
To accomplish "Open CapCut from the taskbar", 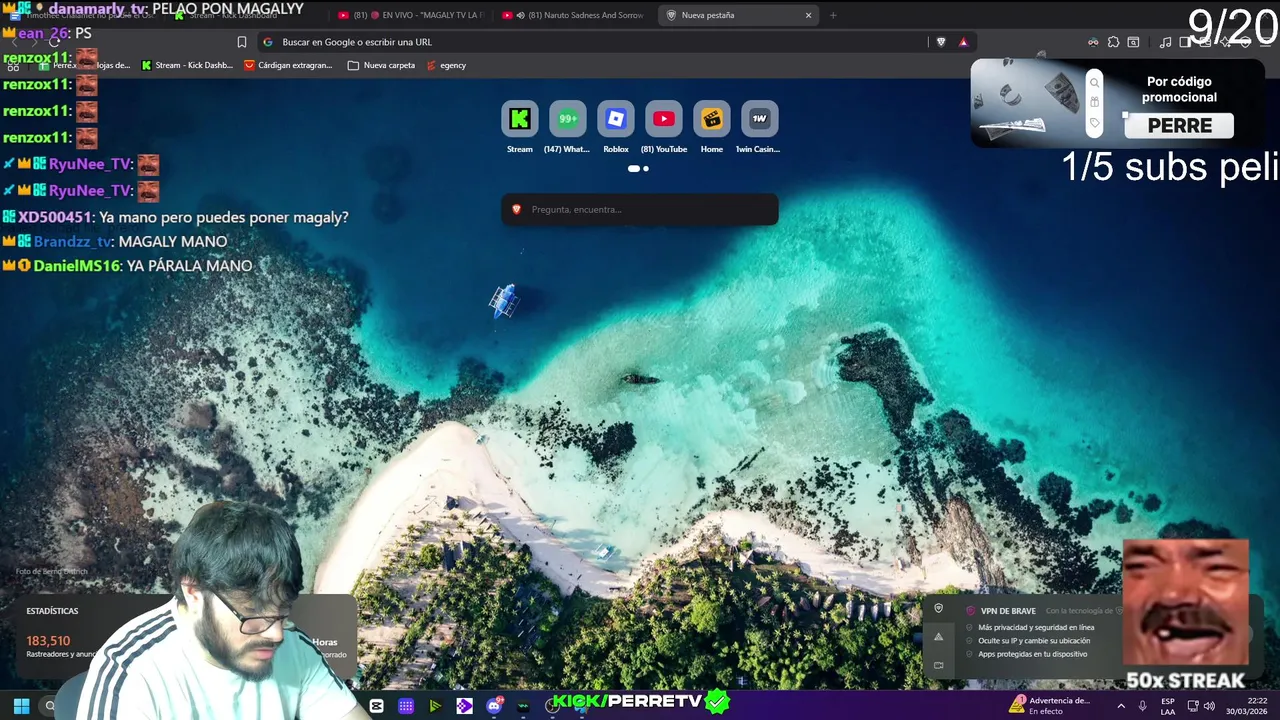I will 376,706.
